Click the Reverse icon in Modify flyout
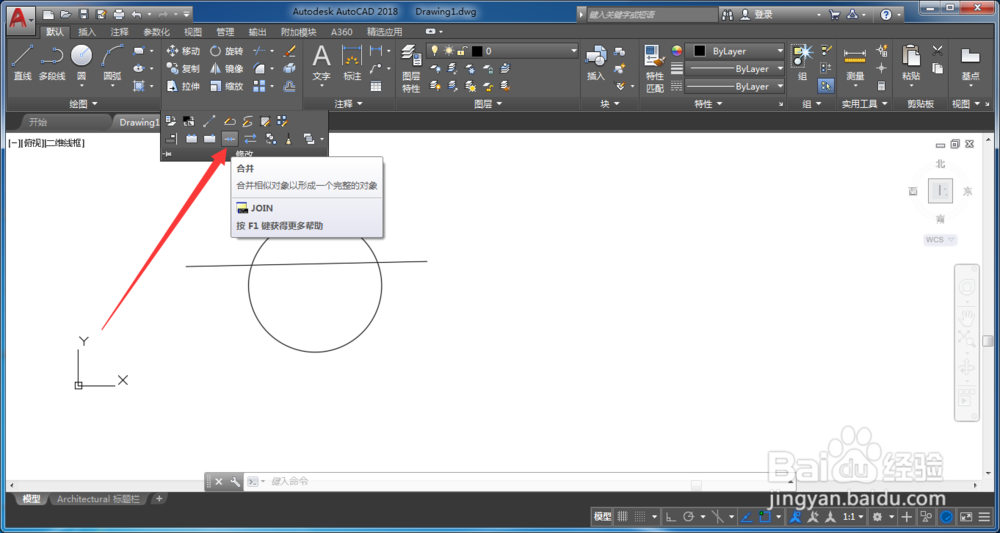 pos(250,138)
